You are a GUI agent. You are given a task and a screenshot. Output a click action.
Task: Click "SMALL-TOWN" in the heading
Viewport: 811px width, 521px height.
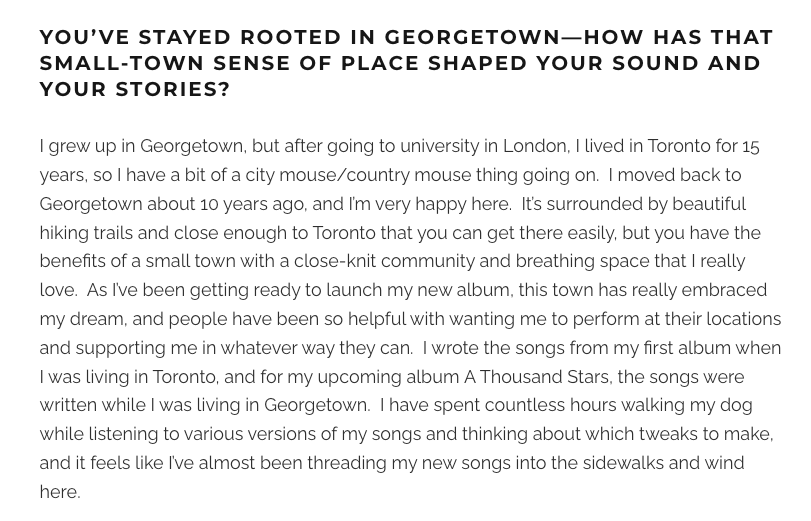[106, 63]
